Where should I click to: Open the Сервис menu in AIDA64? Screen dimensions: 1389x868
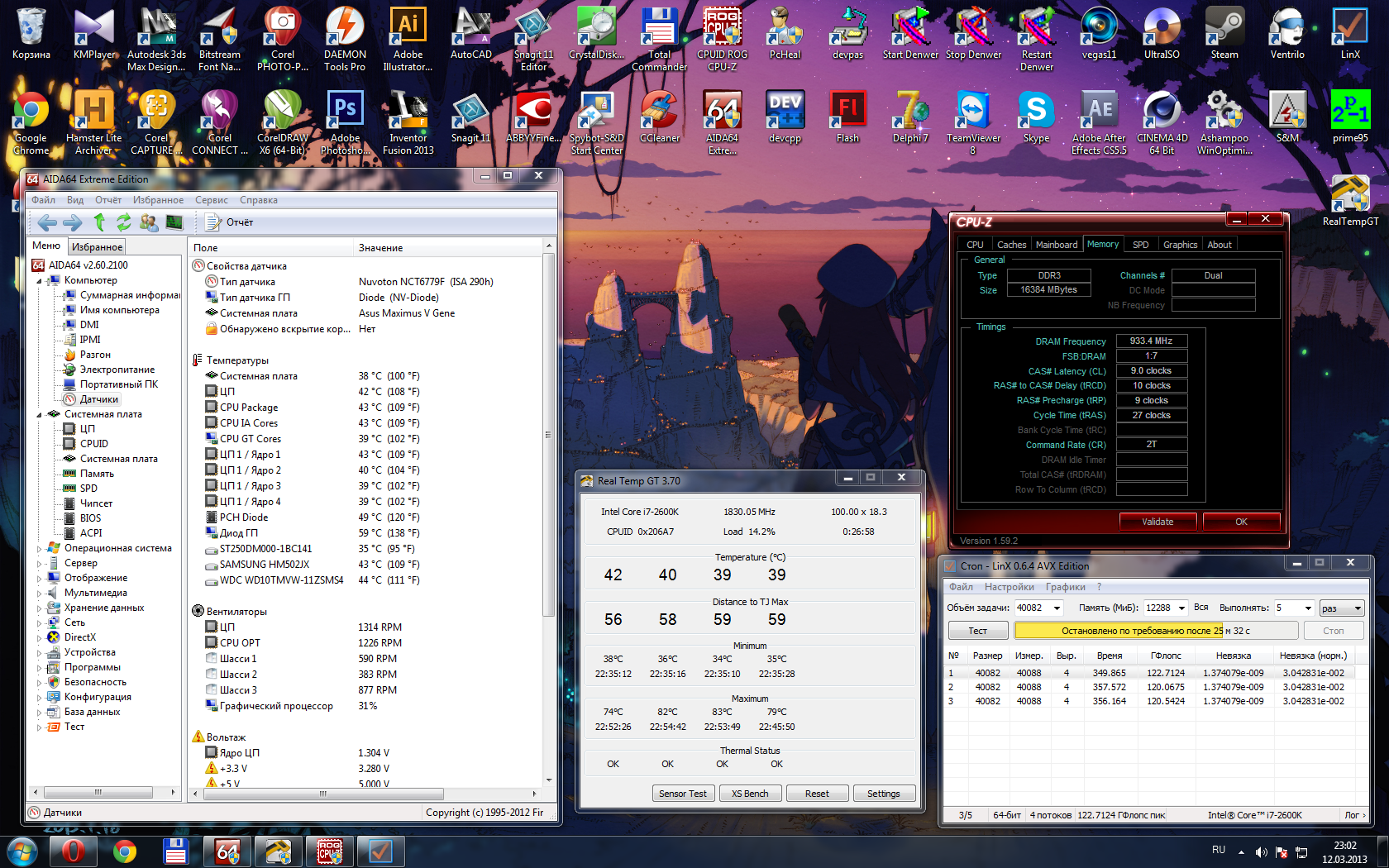pyautogui.click(x=212, y=200)
